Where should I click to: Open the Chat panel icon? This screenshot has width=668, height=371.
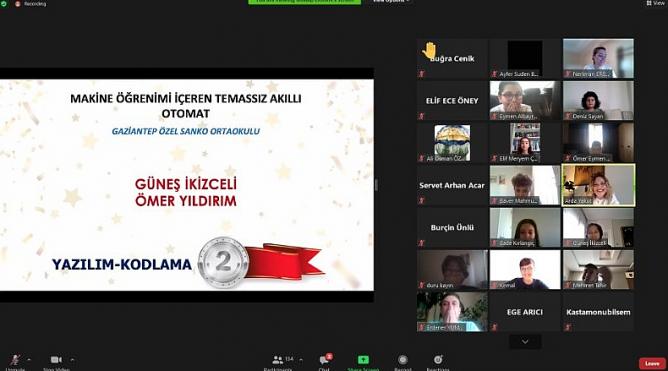[324, 360]
